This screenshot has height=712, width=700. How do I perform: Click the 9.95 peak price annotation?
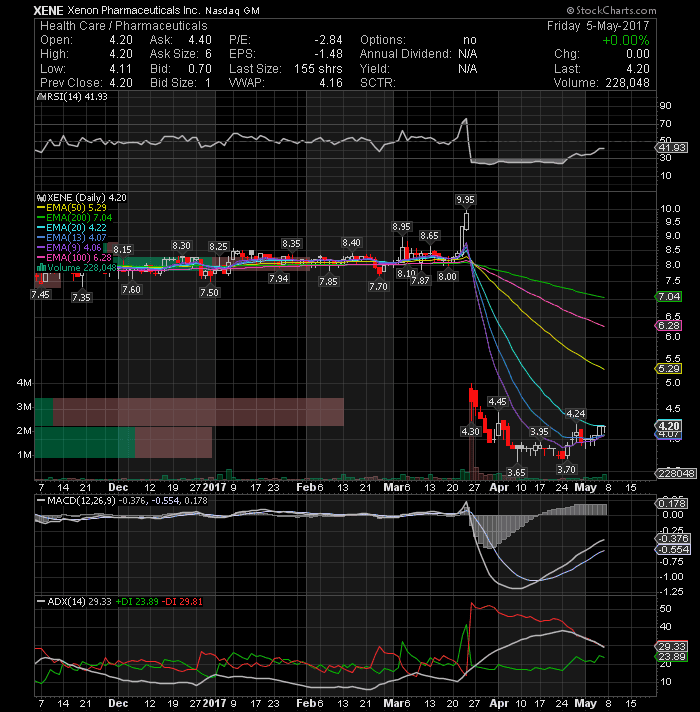(465, 199)
